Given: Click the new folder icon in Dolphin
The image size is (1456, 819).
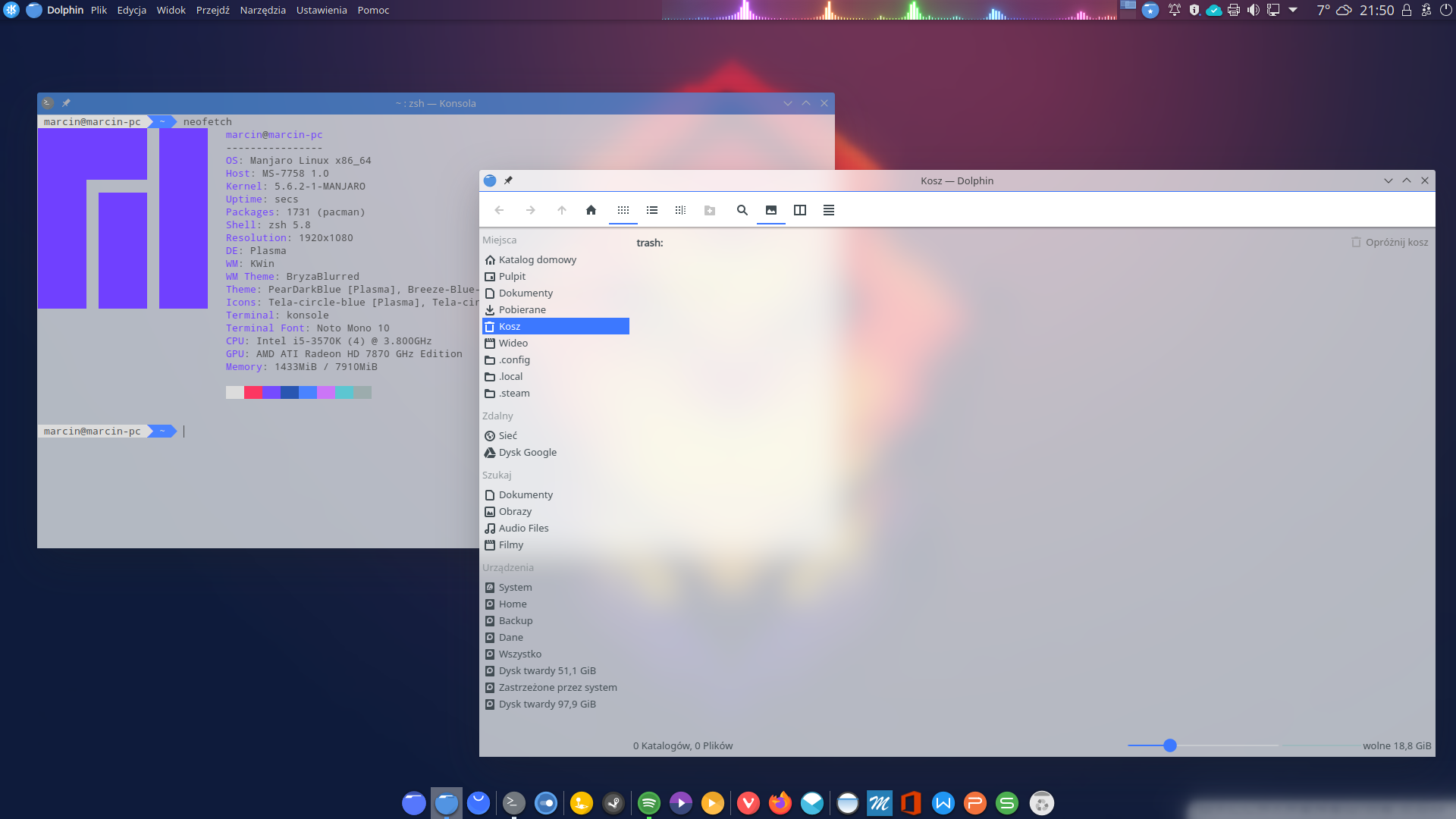Looking at the screenshot, I should tap(710, 210).
